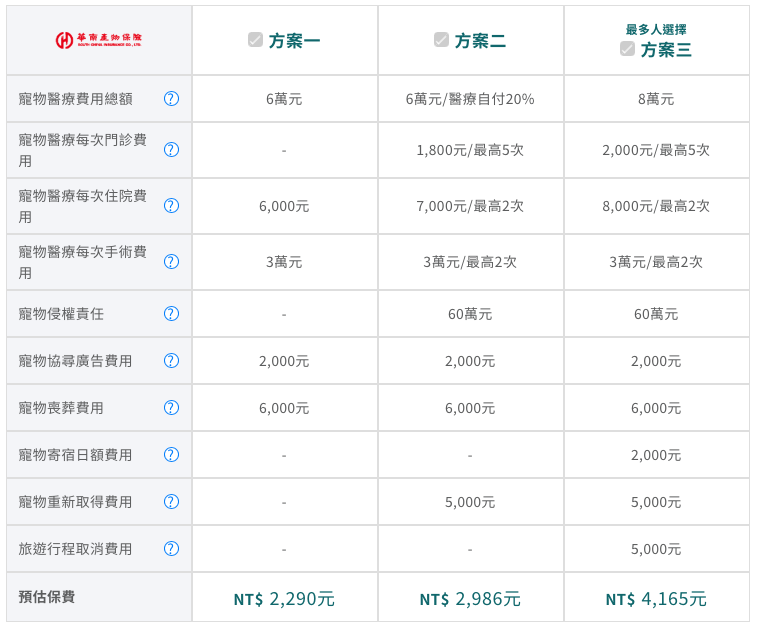757x630 pixels.
Task: Click info icon beside 寵物喪葬費用
Action: click(171, 408)
